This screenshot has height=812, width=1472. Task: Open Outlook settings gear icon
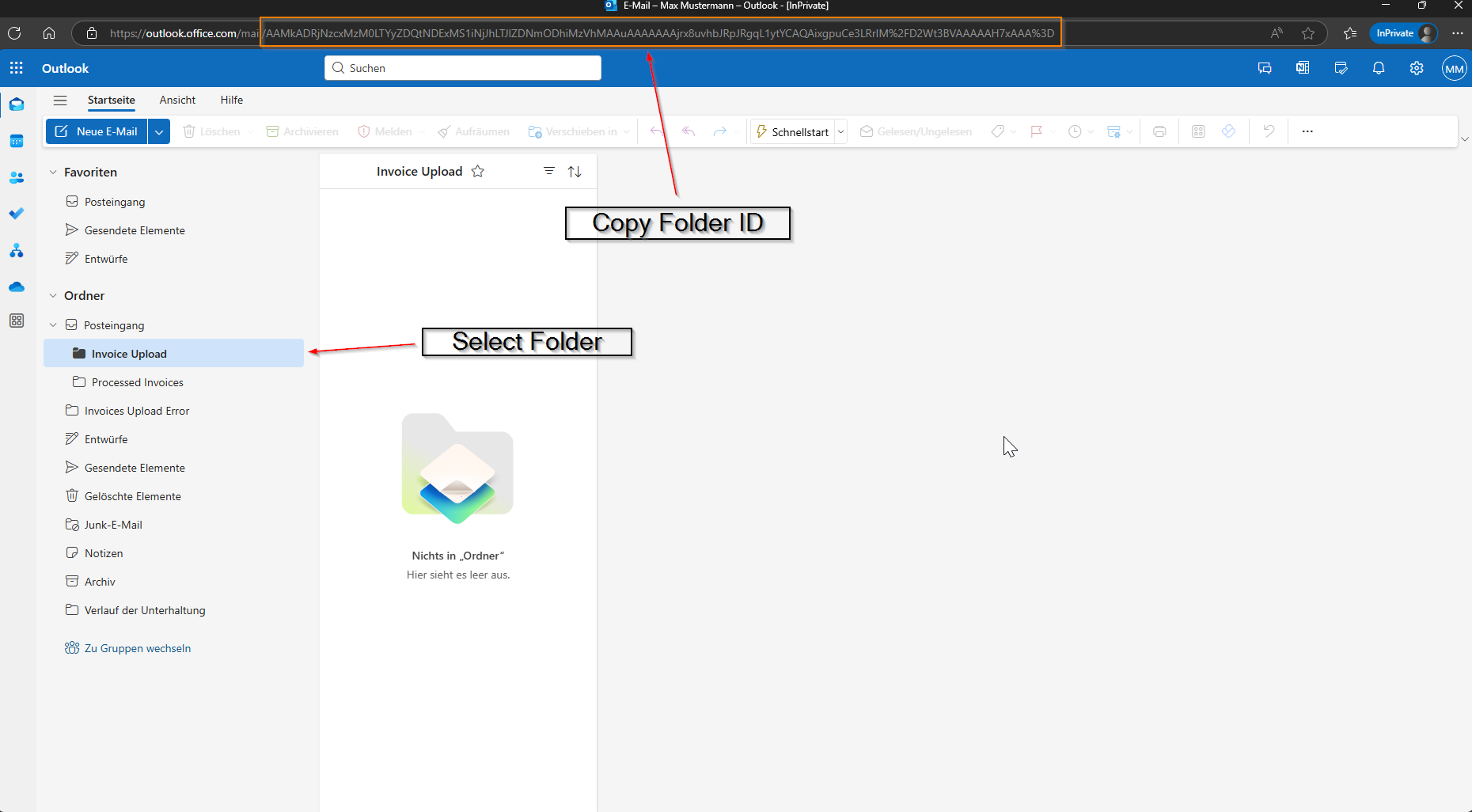click(x=1417, y=68)
